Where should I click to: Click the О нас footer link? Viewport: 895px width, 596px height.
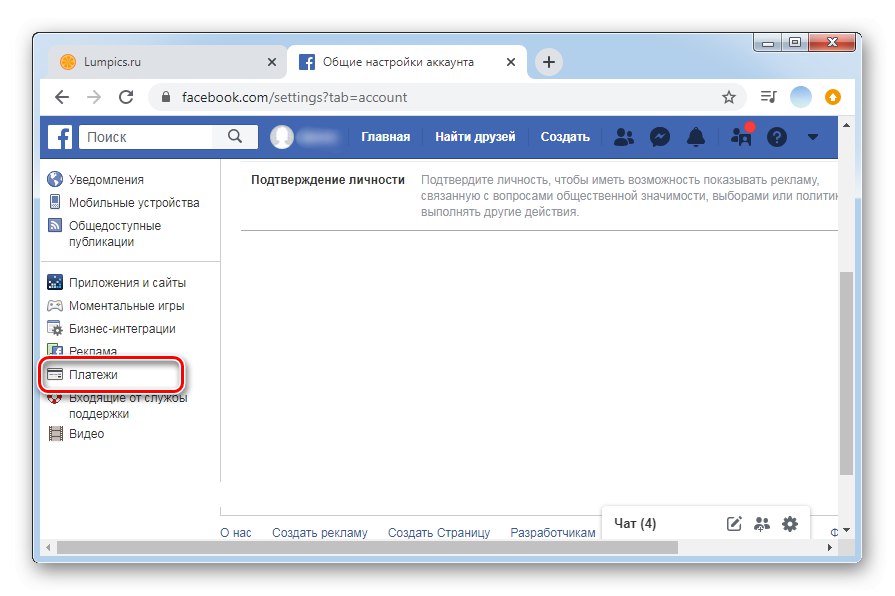(236, 533)
